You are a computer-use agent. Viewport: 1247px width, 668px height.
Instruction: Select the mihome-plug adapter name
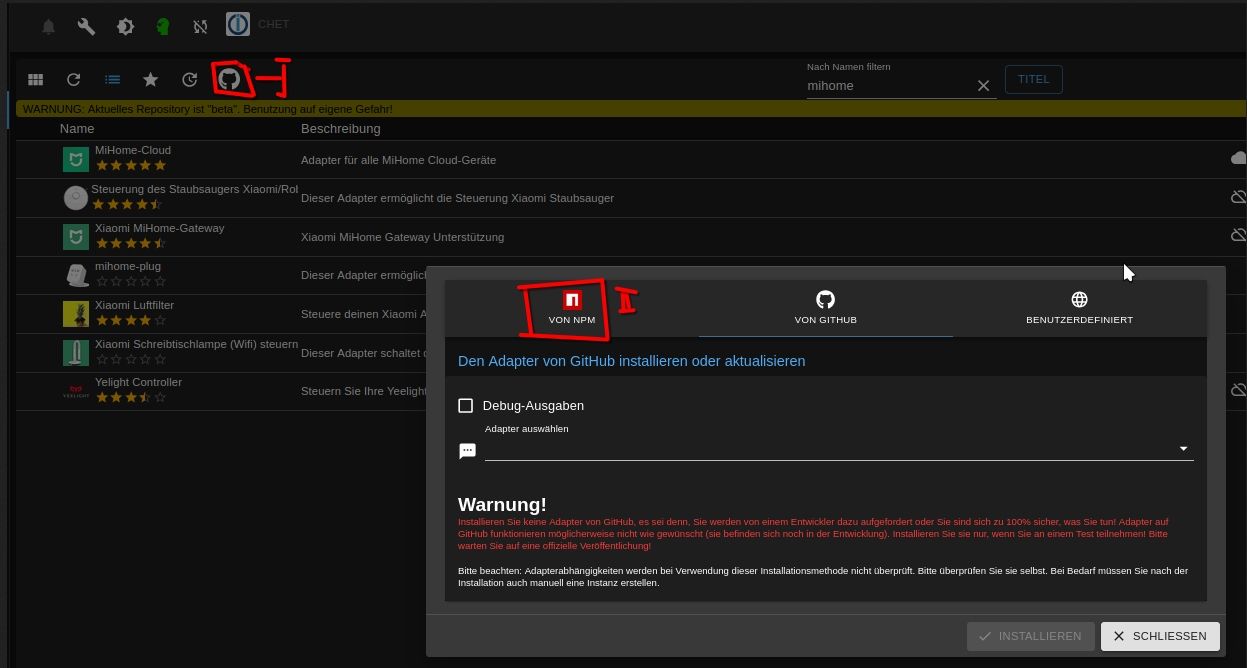pos(128,266)
